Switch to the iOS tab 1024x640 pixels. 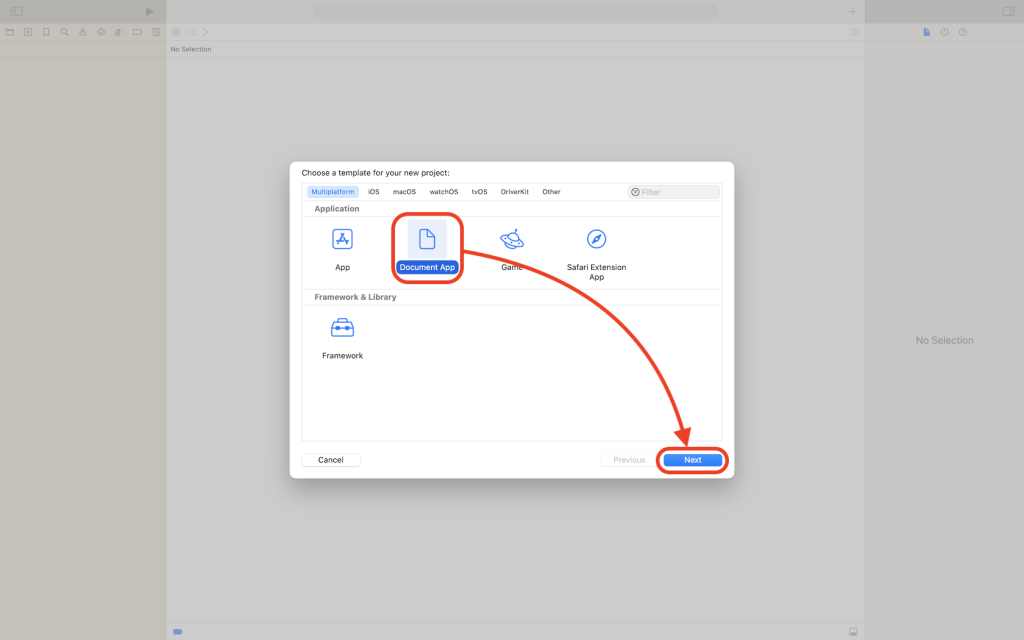(373, 192)
